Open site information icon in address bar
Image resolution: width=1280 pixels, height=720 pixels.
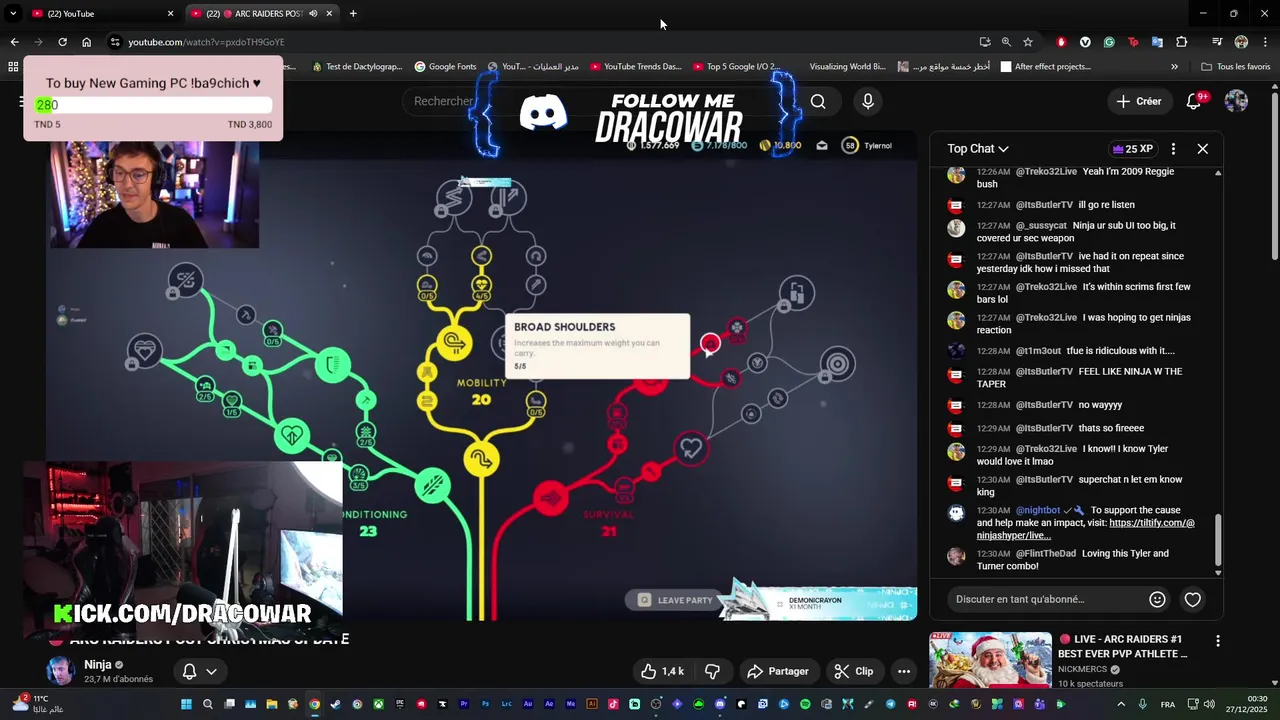[116, 42]
